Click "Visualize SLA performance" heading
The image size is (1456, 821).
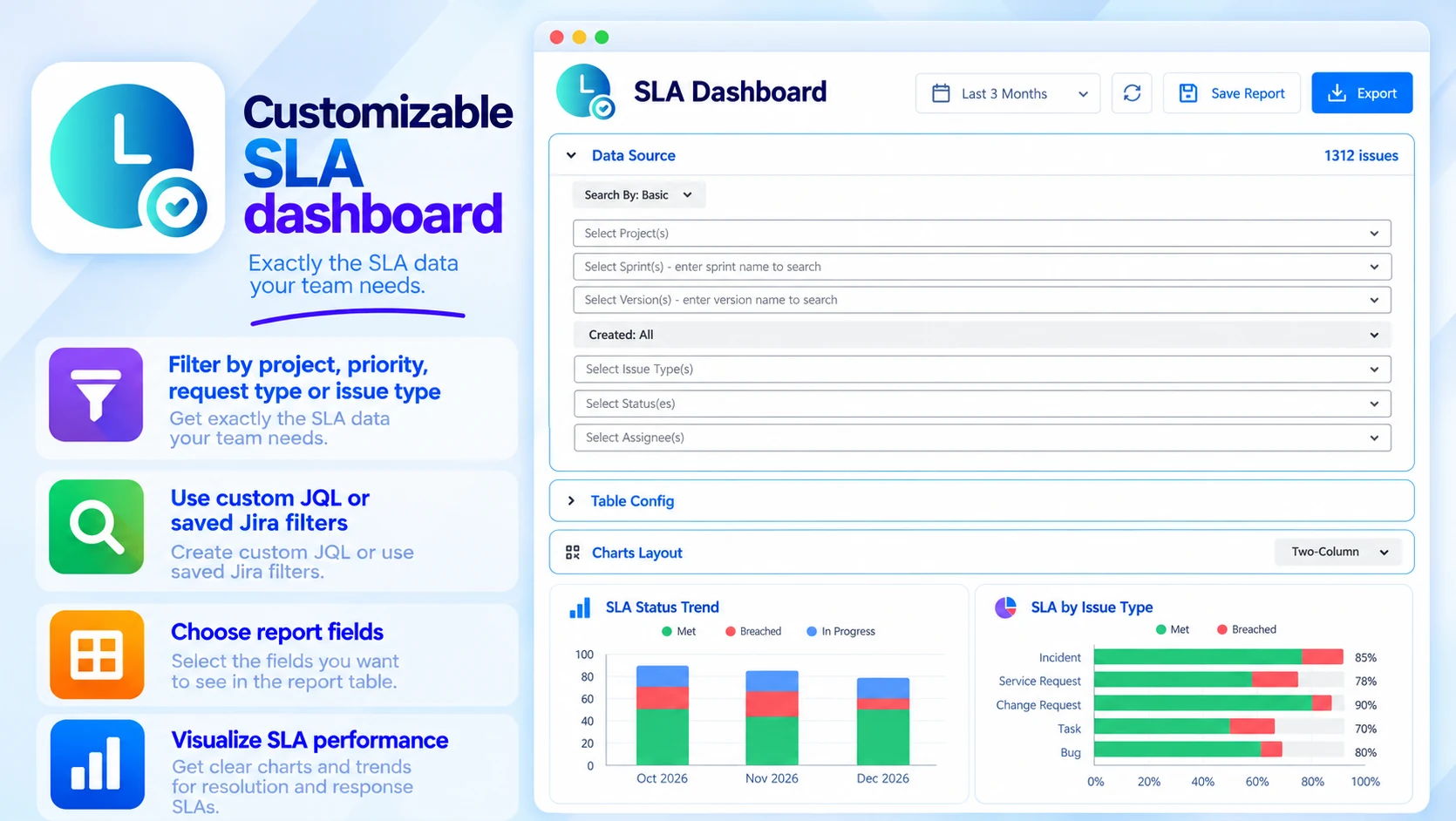tap(310, 740)
